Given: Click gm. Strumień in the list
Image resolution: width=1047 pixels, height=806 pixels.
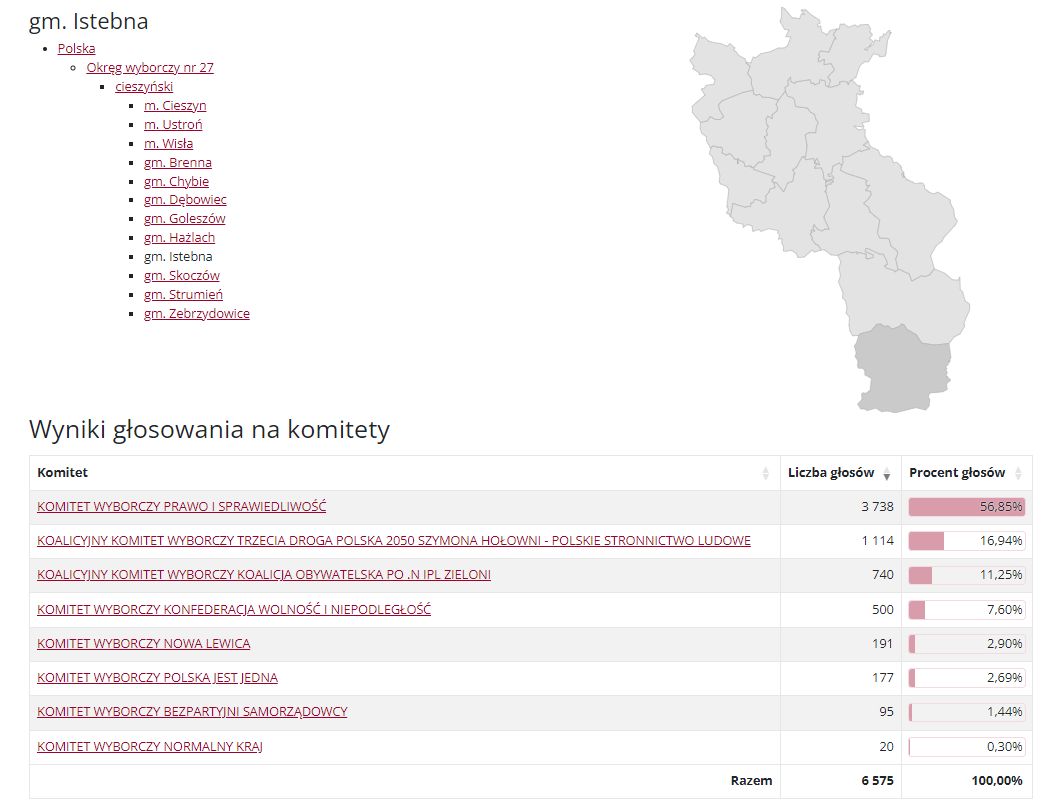Looking at the screenshot, I should pos(183,294).
